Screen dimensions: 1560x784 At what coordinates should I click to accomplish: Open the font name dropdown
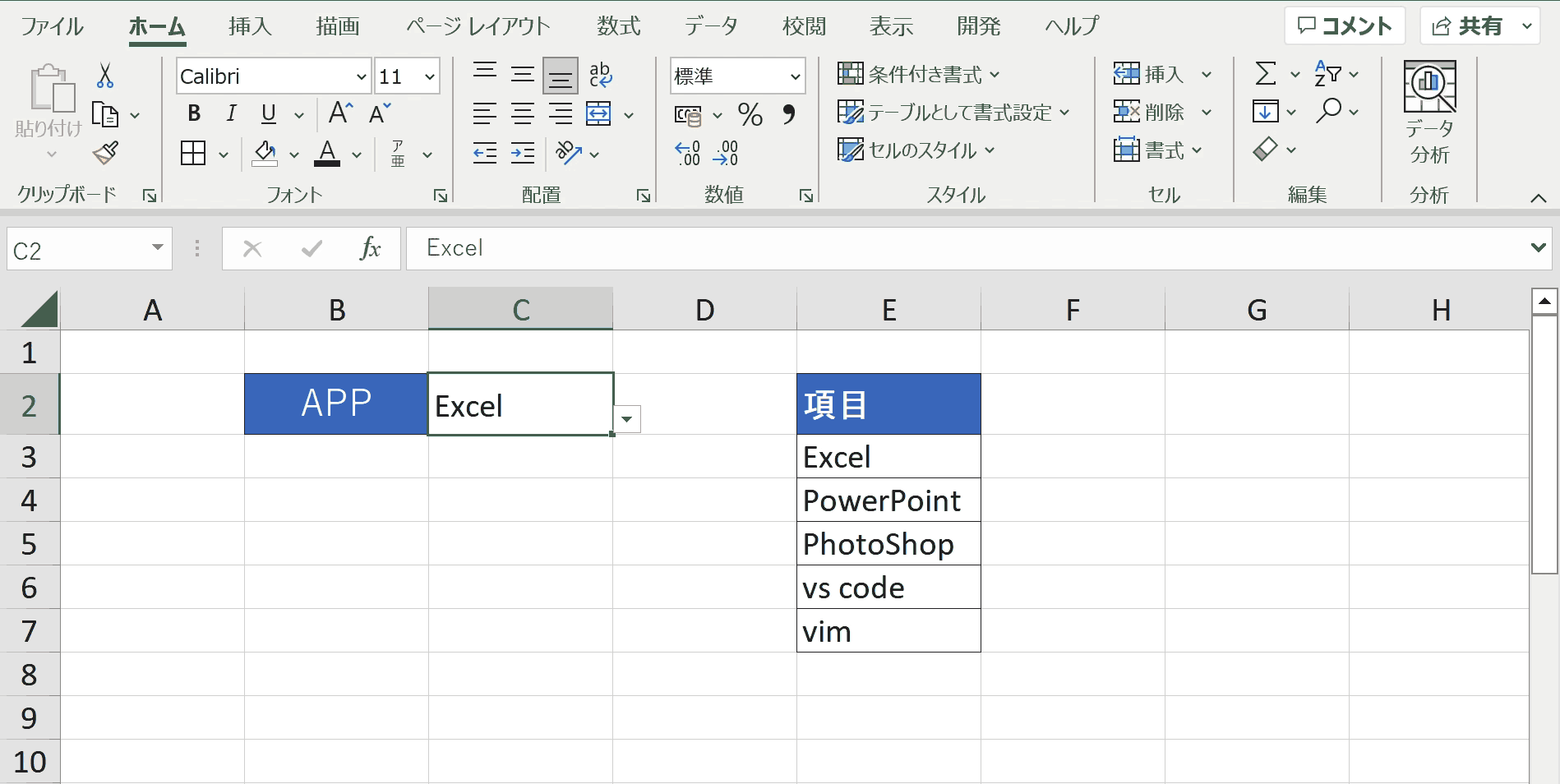(361, 76)
